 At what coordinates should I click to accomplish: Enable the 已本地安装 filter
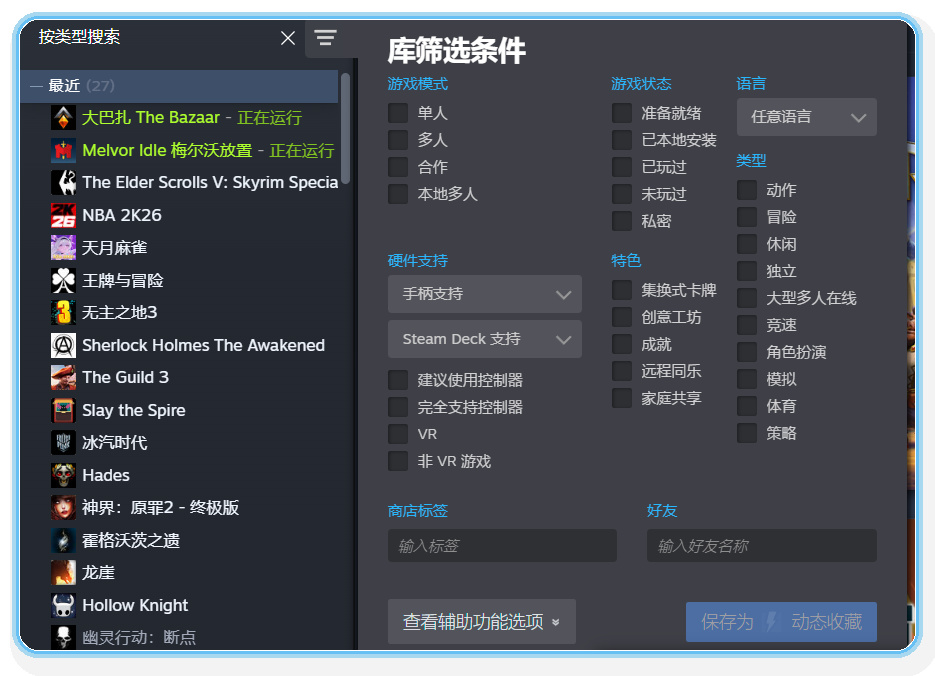click(622, 140)
